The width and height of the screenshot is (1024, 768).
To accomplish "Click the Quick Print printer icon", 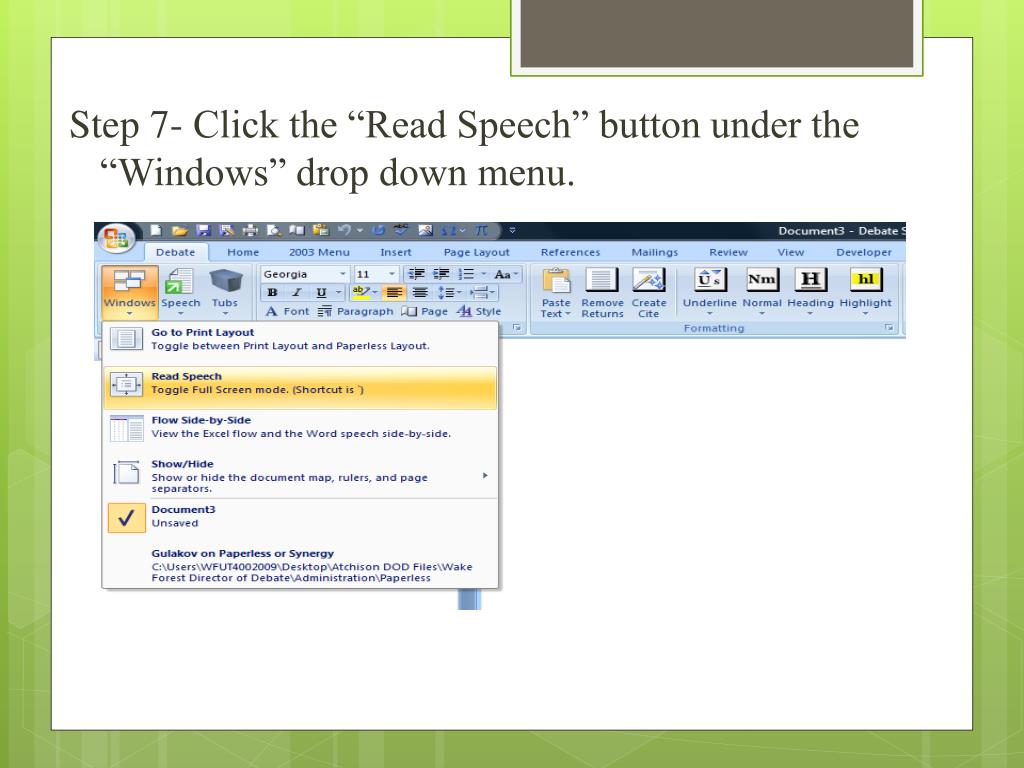I will coord(250,231).
